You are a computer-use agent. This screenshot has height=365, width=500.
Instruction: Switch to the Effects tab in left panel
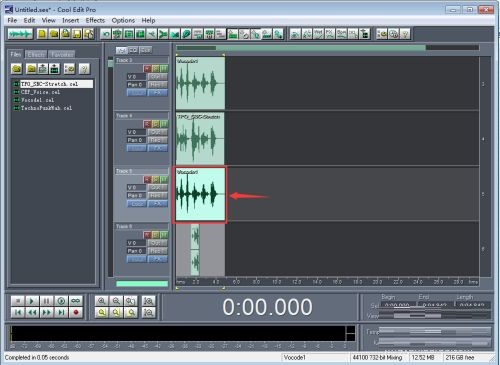coord(36,54)
